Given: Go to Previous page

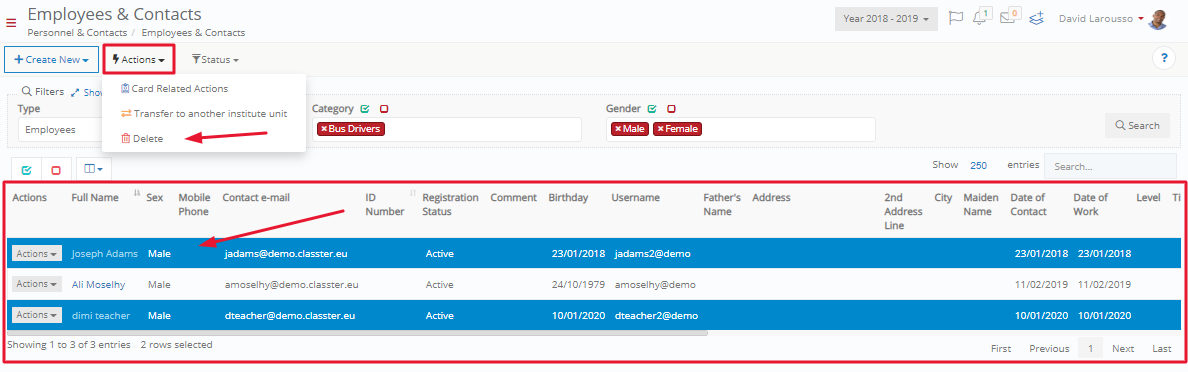Looking at the screenshot, I should 1049,349.
